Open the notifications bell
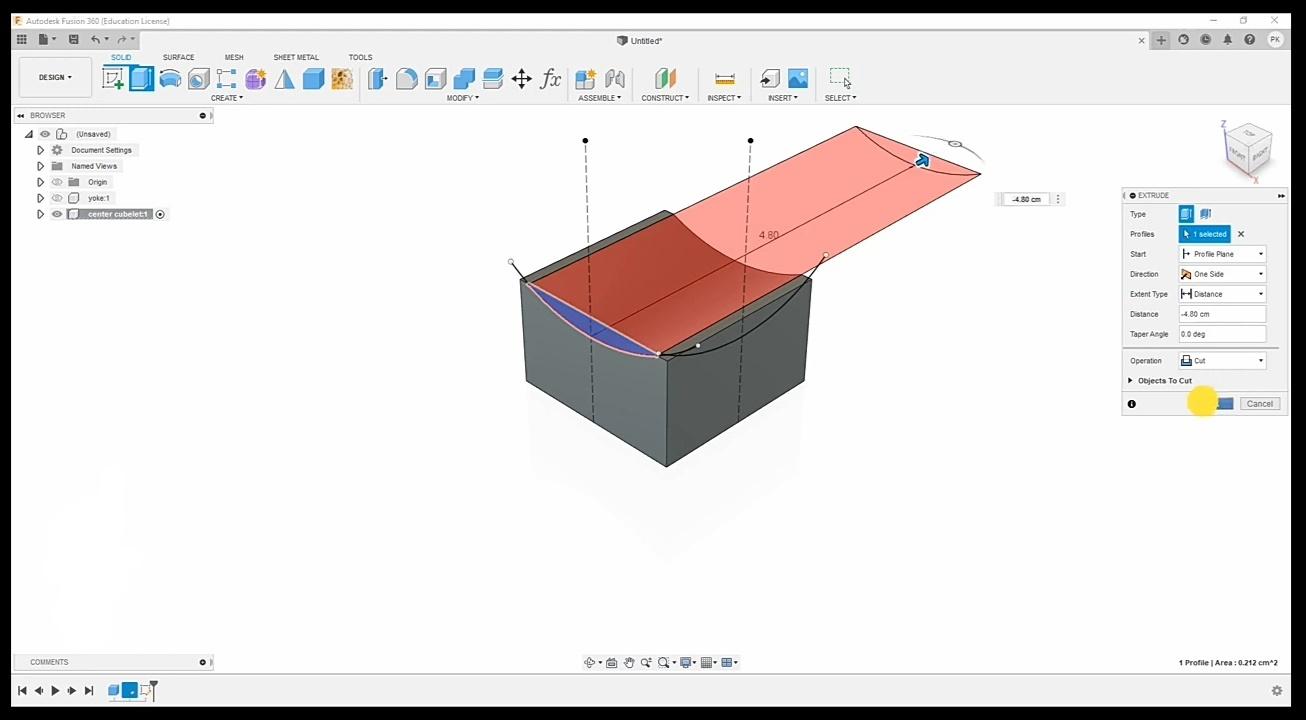1306x720 pixels. point(1227,40)
